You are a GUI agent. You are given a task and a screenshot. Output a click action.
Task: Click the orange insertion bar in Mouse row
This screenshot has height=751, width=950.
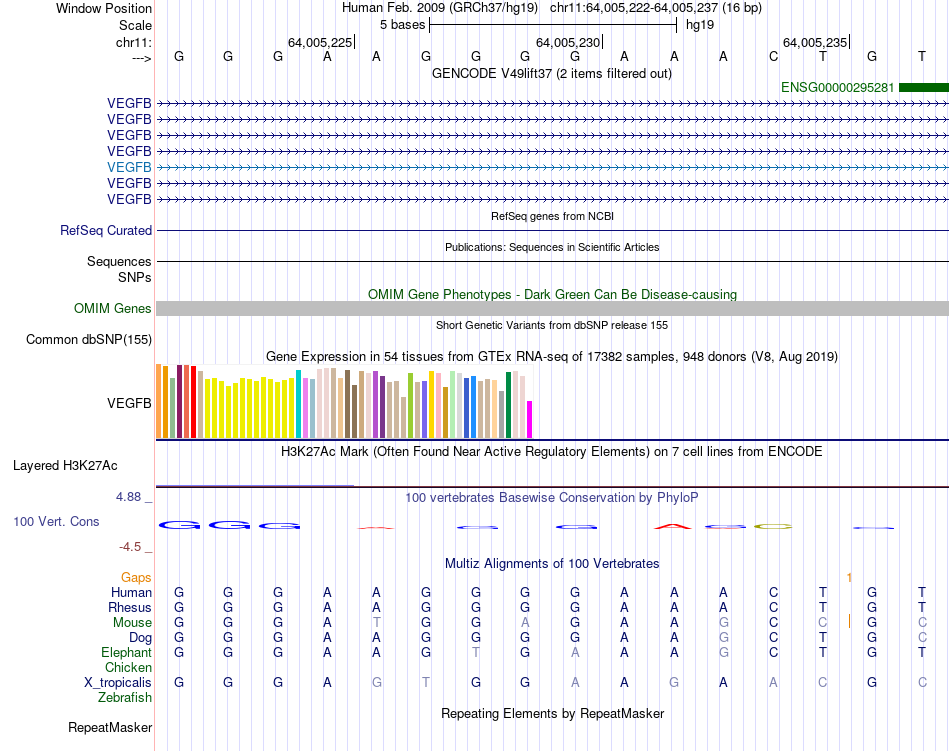click(849, 621)
